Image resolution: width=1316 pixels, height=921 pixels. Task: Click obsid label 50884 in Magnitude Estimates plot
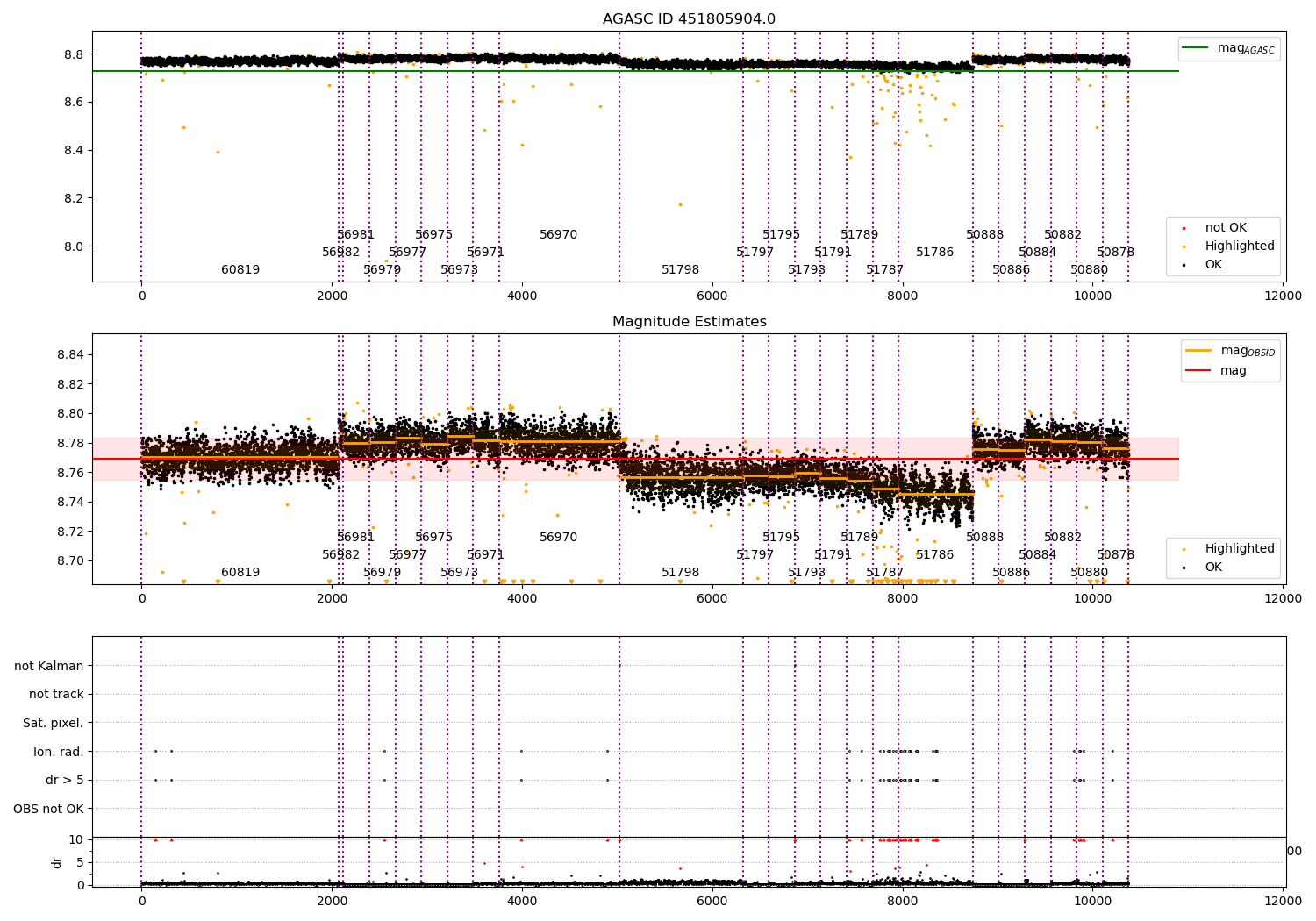coord(1037,555)
